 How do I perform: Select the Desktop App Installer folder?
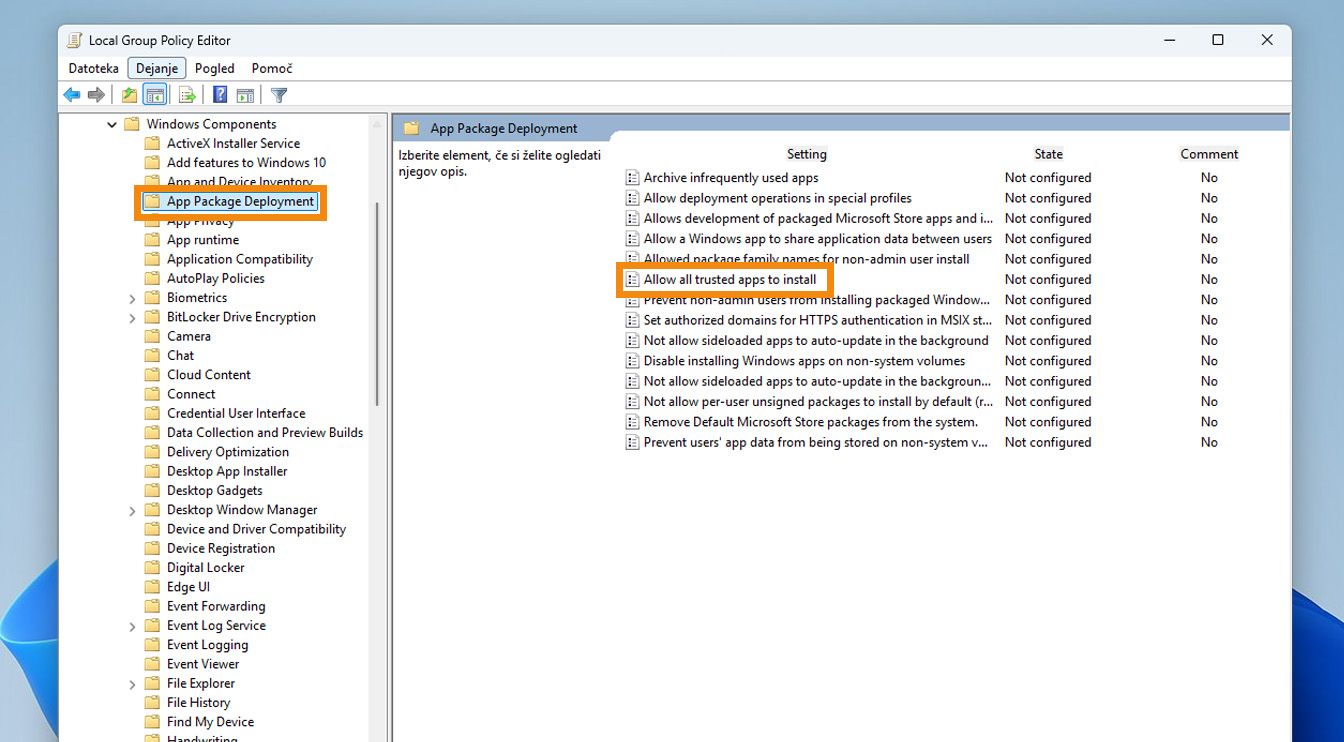[227, 471]
